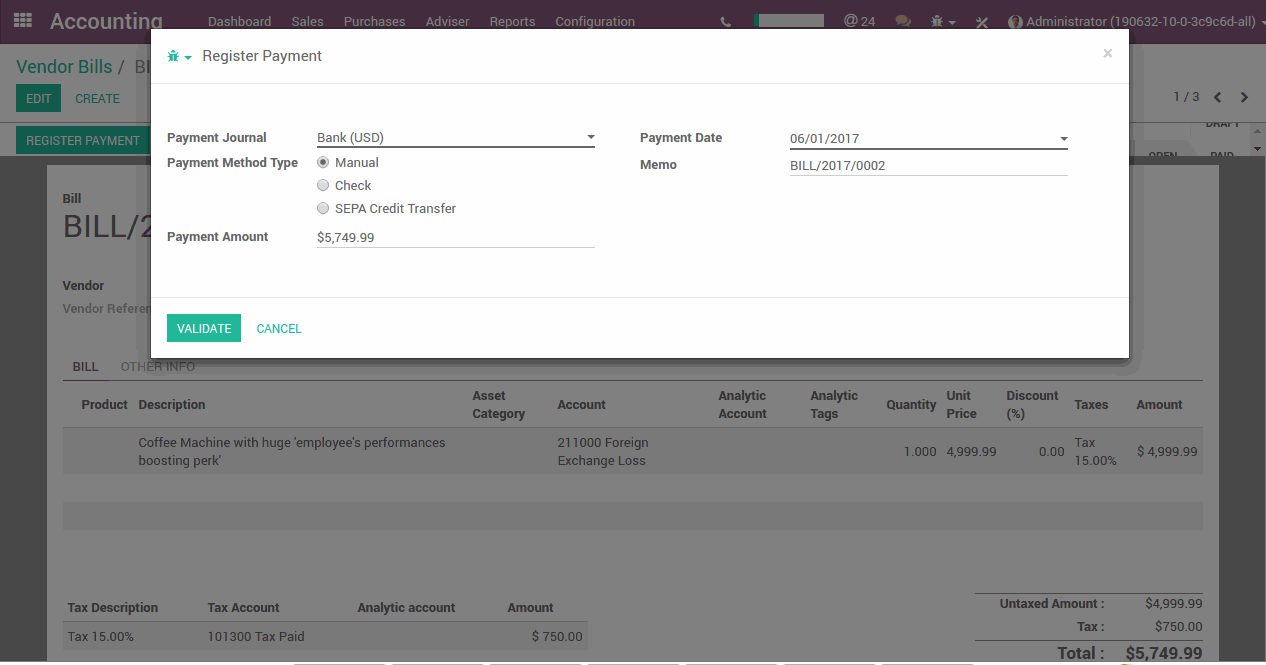Choose SEPA Credit Transfer payment method

click(x=323, y=209)
